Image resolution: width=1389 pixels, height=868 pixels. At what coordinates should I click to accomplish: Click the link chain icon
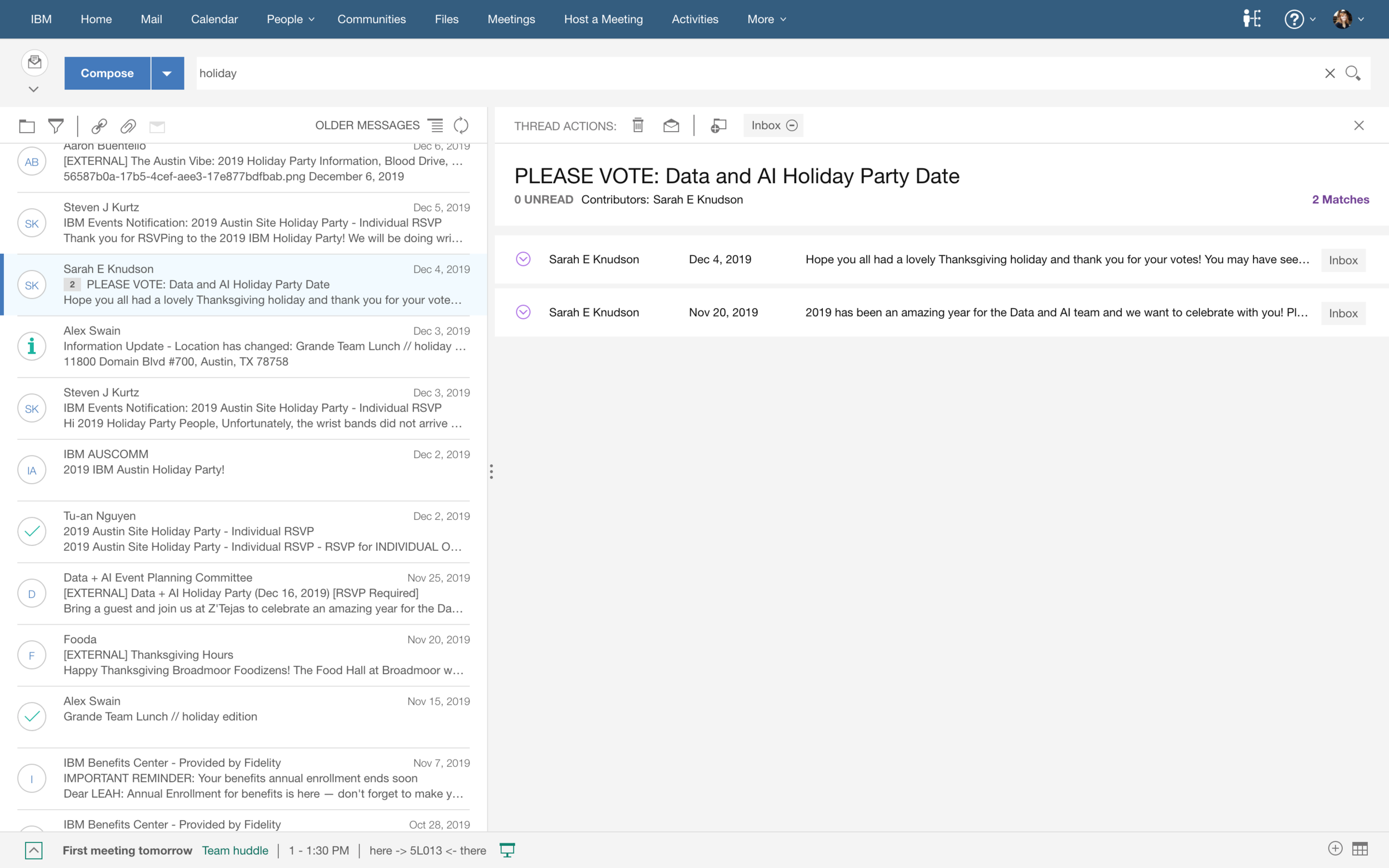pos(99,126)
